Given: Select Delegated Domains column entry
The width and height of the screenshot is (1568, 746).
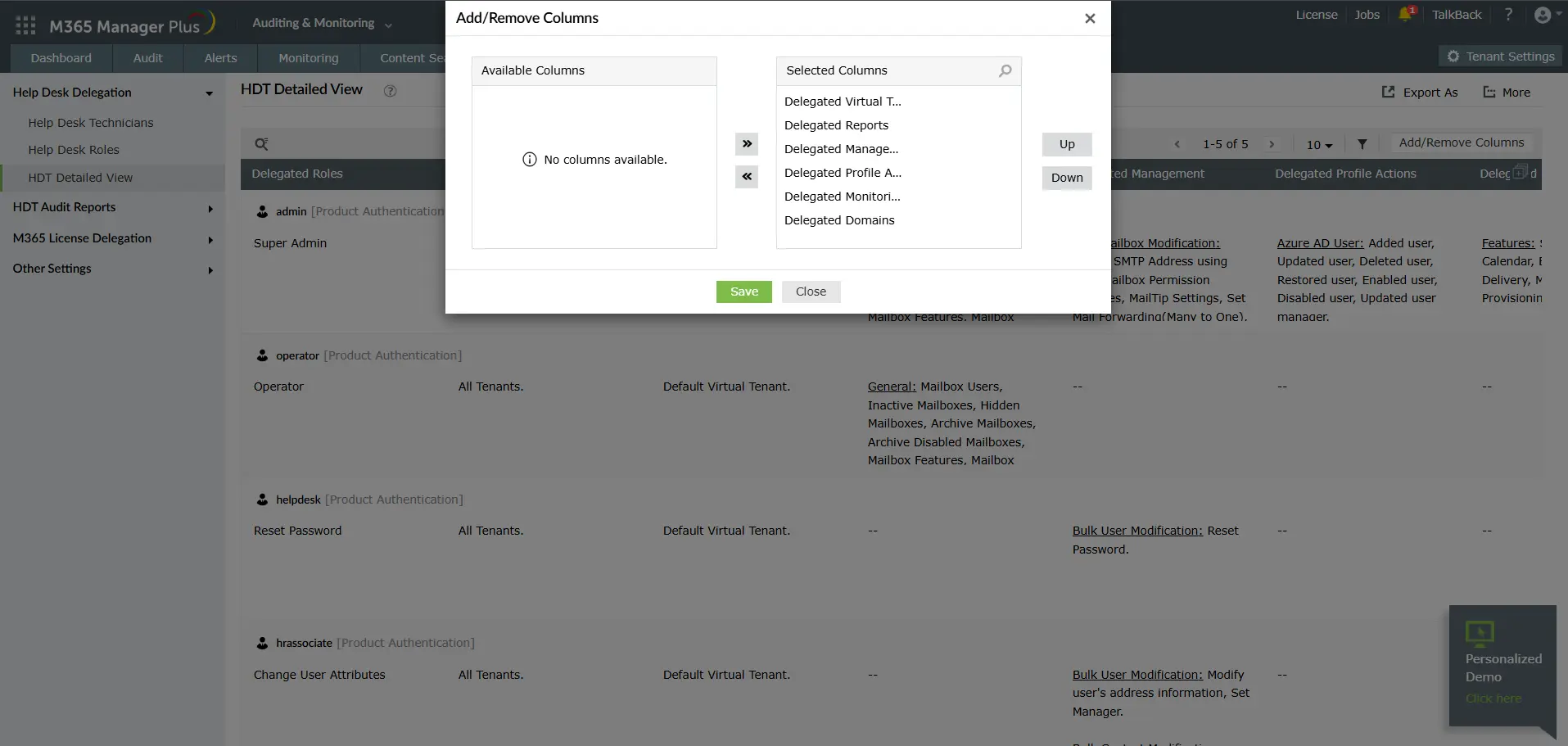Looking at the screenshot, I should (839, 220).
